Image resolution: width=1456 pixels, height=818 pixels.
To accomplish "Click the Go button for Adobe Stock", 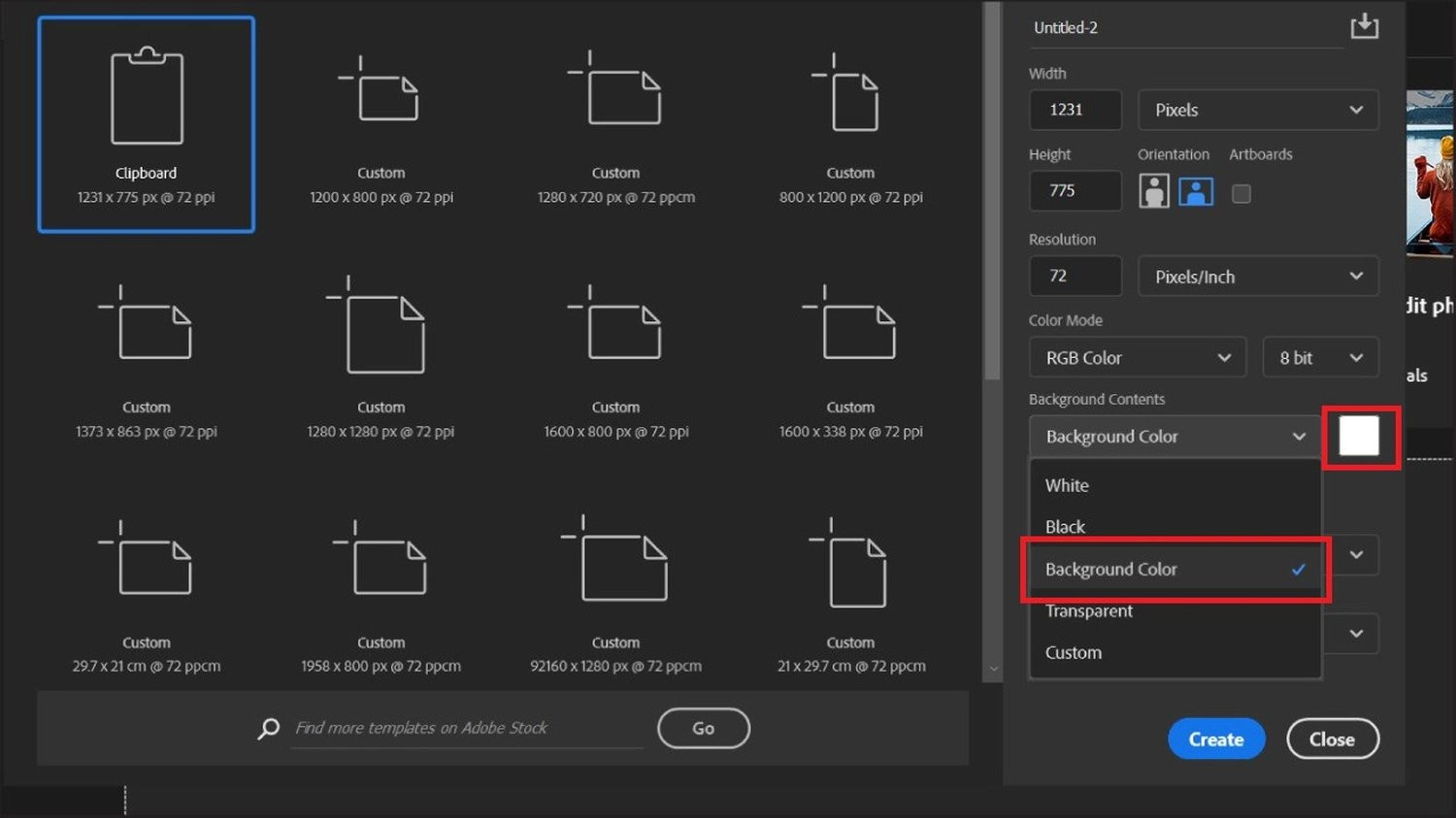I will (x=704, y=729).
